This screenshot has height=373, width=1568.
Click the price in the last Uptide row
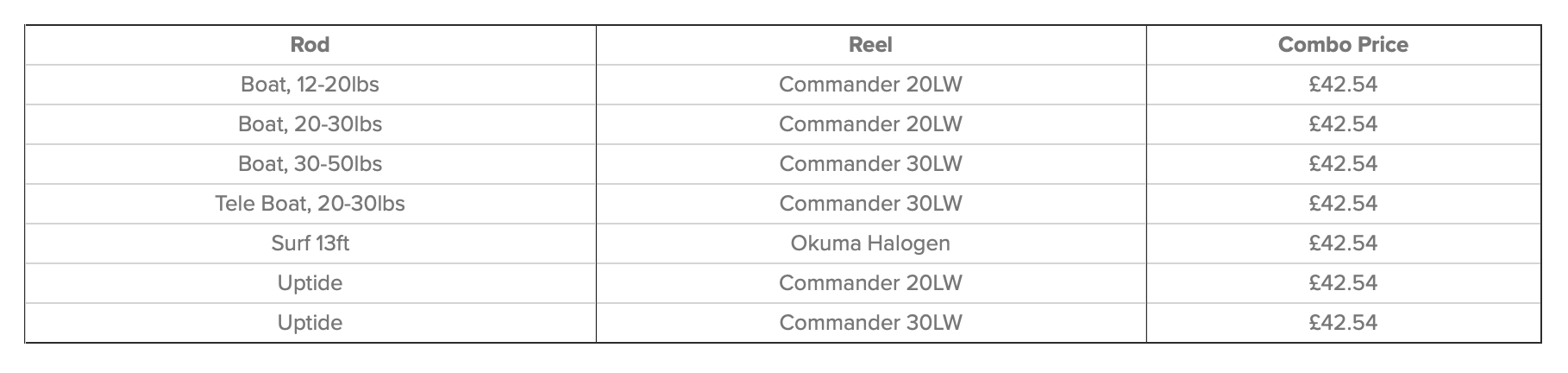[1343, 323]
